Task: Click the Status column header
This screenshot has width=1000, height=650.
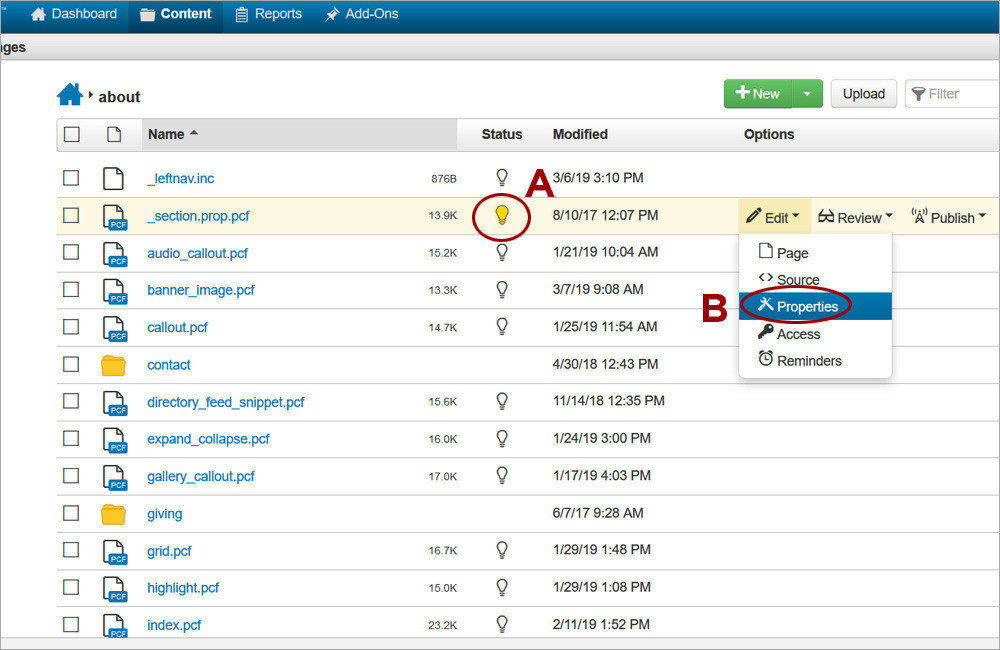Action: pos(502,135)
